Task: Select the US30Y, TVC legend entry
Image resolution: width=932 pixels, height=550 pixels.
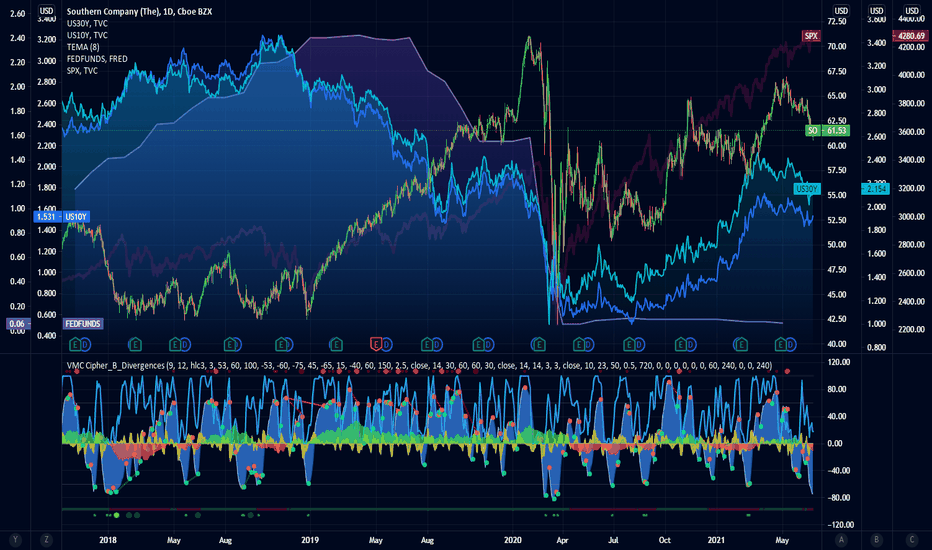Action: pyautogui.click(x=87, y=23)
